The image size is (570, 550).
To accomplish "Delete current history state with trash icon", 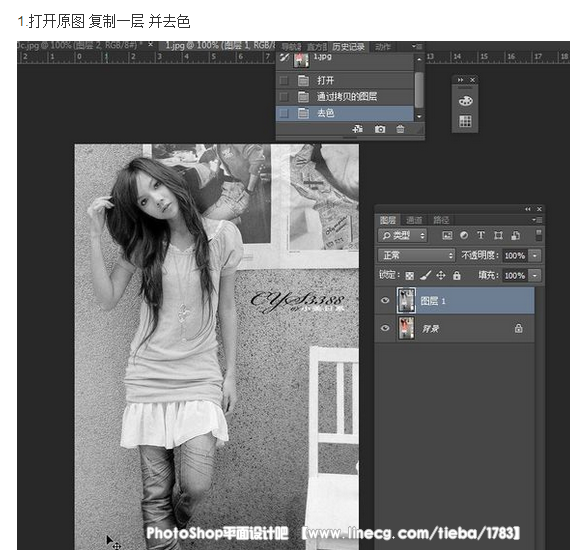I will pyautogui.click(x=400, y=129).
